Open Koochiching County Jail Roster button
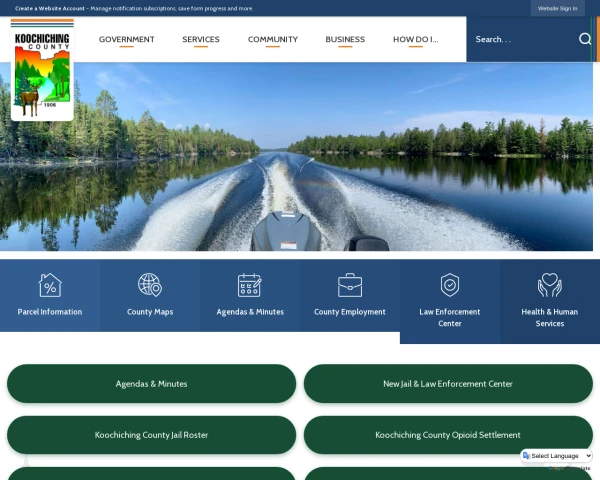The image size is (600, 480). click(152, 435)
